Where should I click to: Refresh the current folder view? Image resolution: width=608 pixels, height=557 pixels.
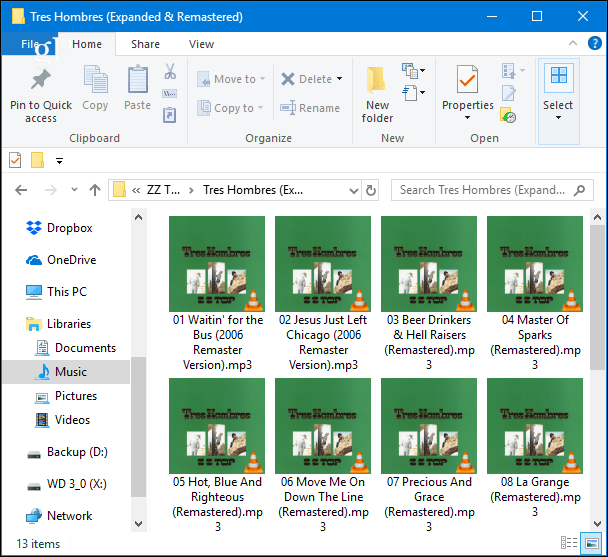coord(371,190)
